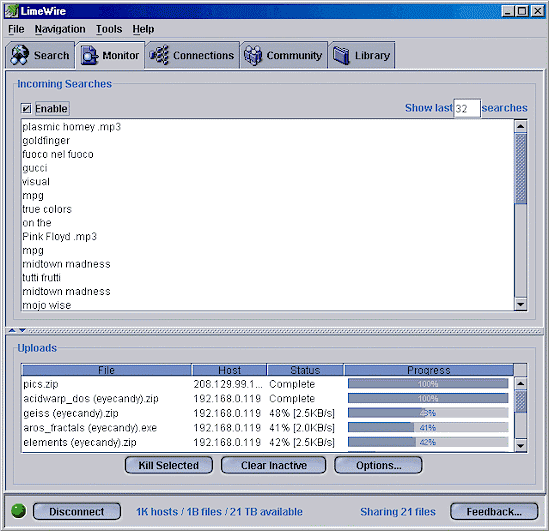Open upload Options
This screenshot has width=550, height=532.
click(x=378, y=465)
